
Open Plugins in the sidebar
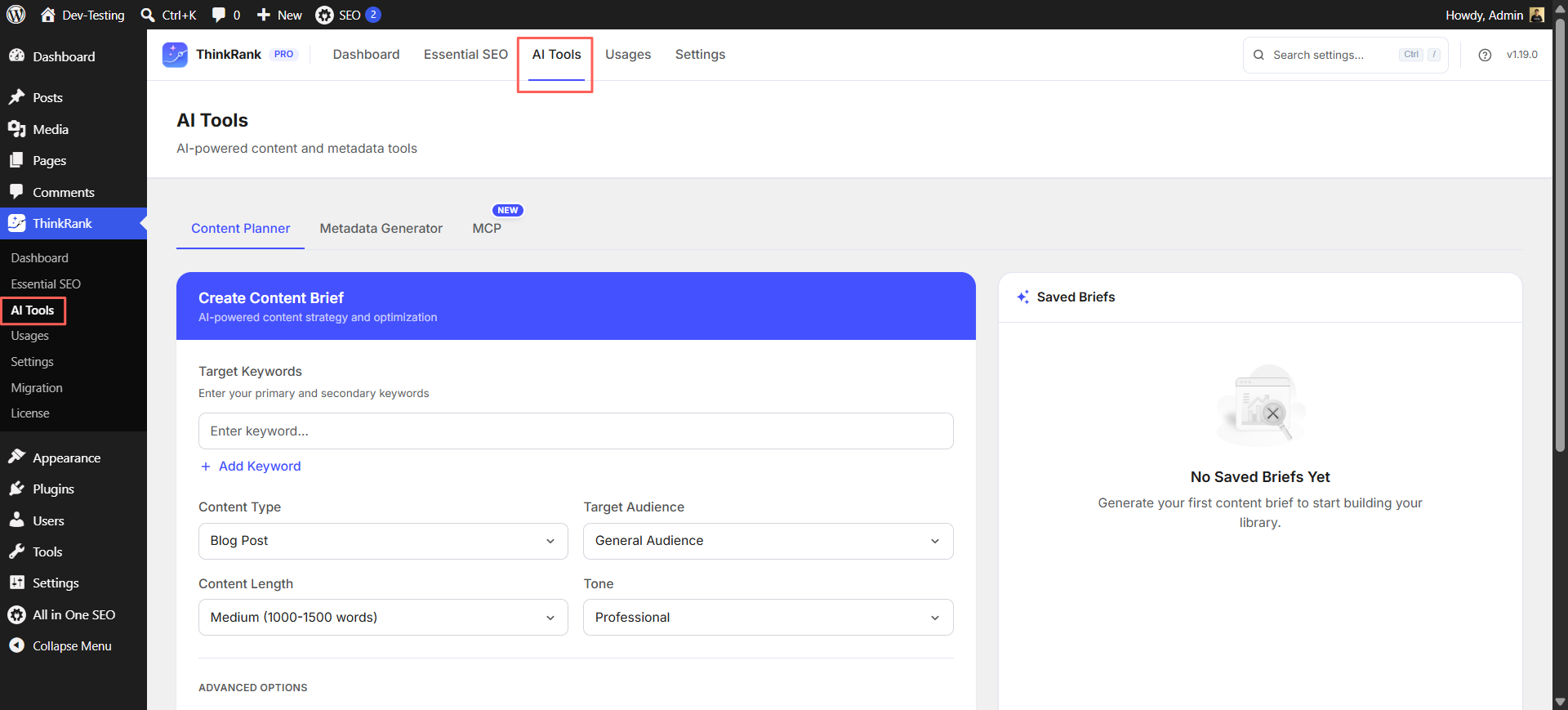click(x=73, y=489)
